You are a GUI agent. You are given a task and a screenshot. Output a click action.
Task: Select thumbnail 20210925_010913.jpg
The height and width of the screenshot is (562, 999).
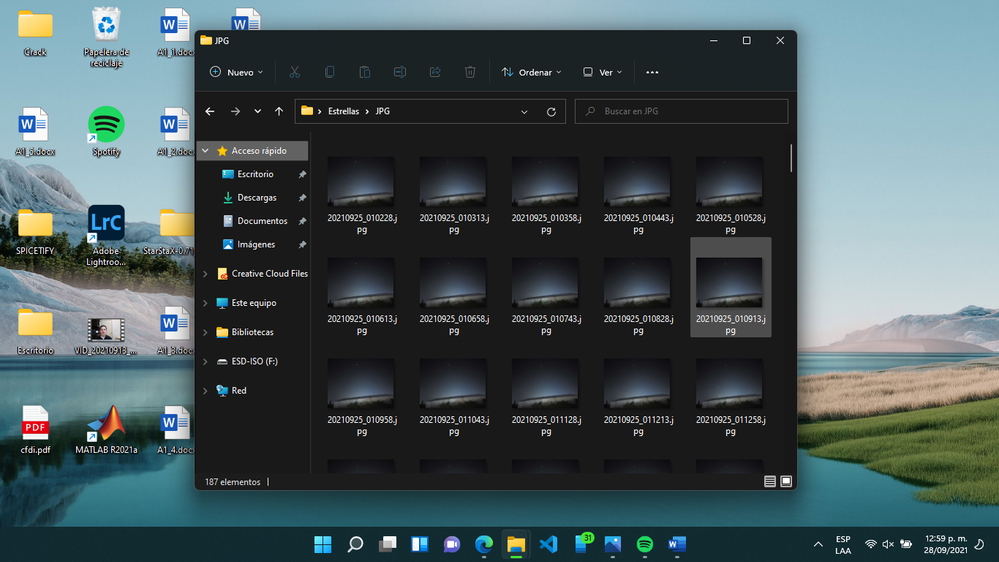pyautogui.click(x=730, y=287)
